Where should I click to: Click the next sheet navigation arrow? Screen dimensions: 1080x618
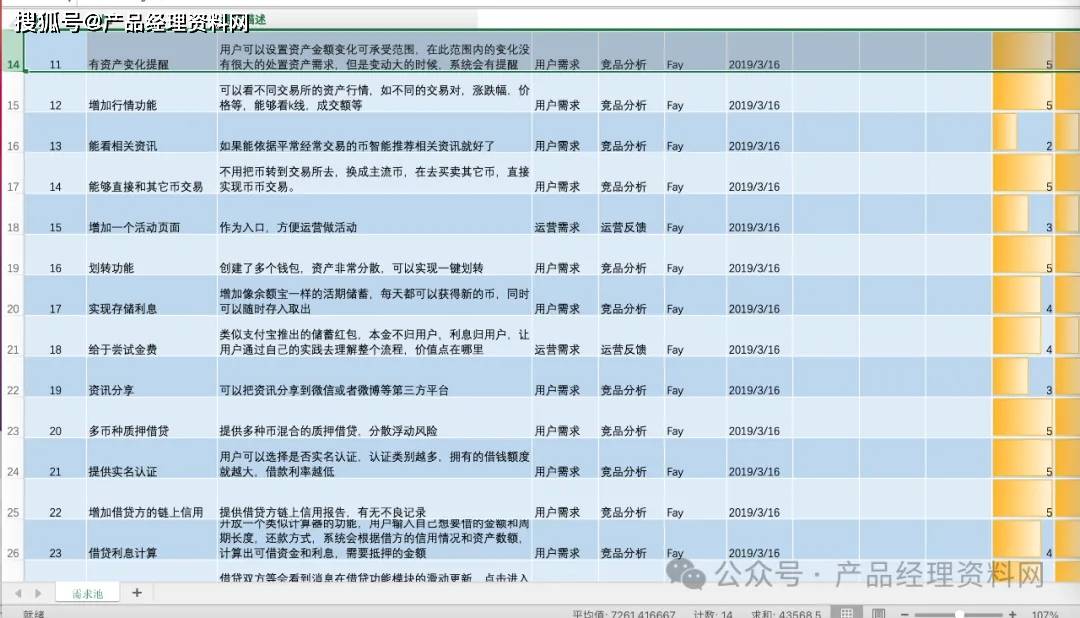coord(38,593)
